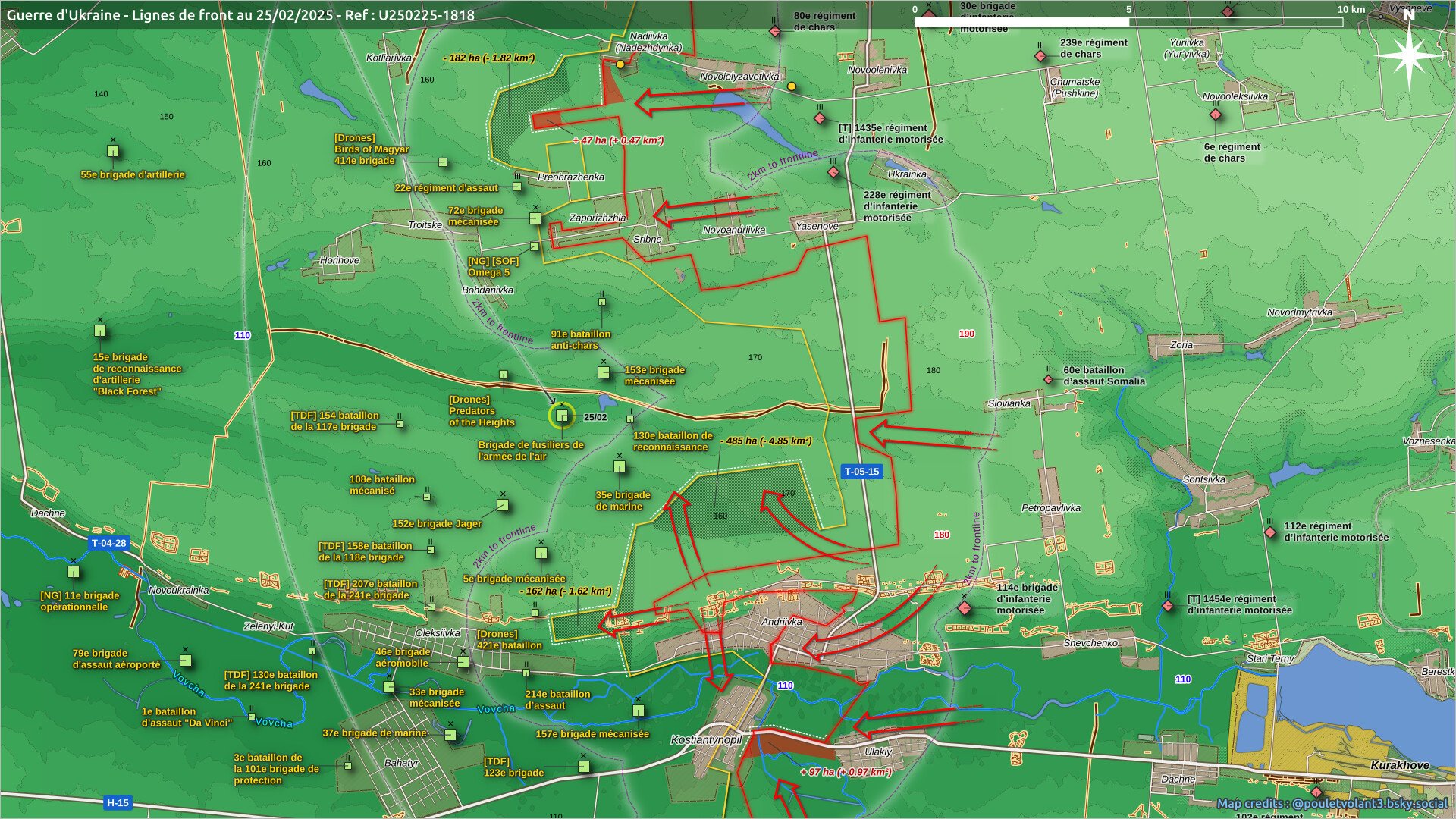
Task: Click the 123e brigade TDF unit marker
Action: 583,767
